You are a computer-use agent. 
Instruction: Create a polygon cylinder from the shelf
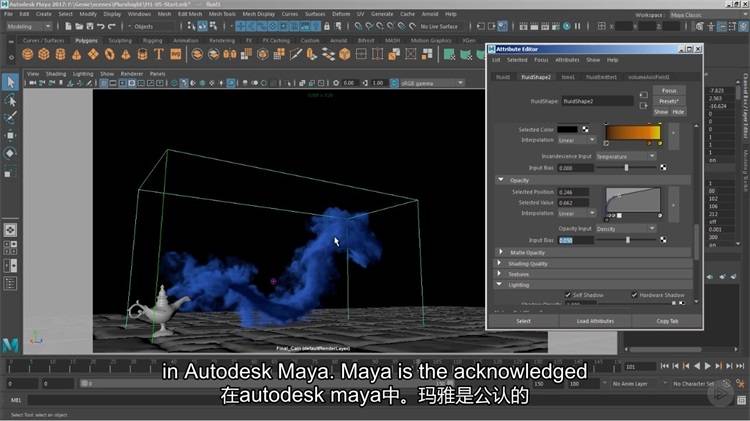(x=60, y=55)
